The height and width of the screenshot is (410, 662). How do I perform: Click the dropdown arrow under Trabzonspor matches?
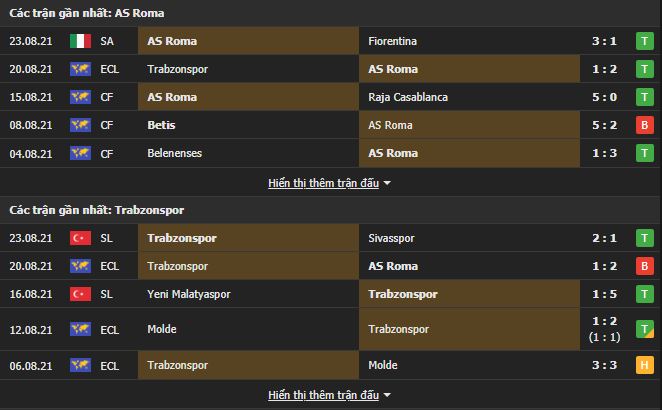(x=387, y=396)
